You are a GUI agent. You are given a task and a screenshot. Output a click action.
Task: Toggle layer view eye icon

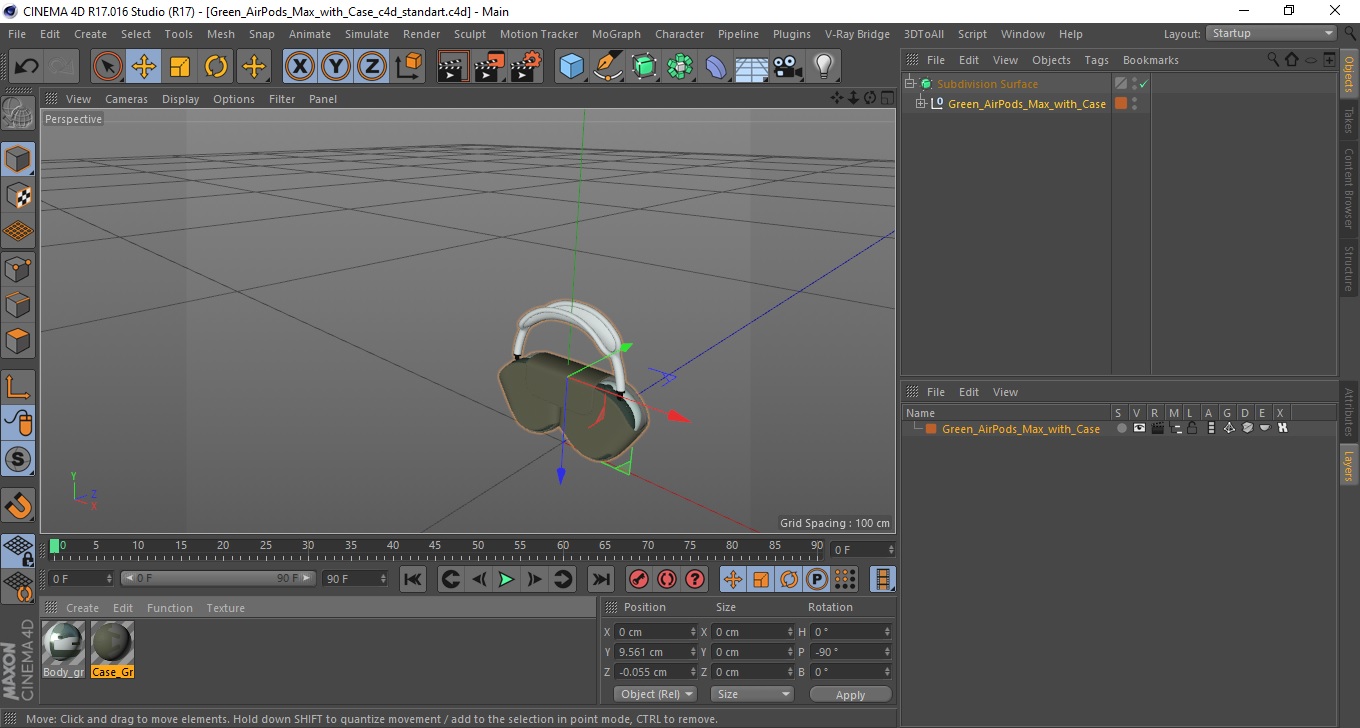1139,429
